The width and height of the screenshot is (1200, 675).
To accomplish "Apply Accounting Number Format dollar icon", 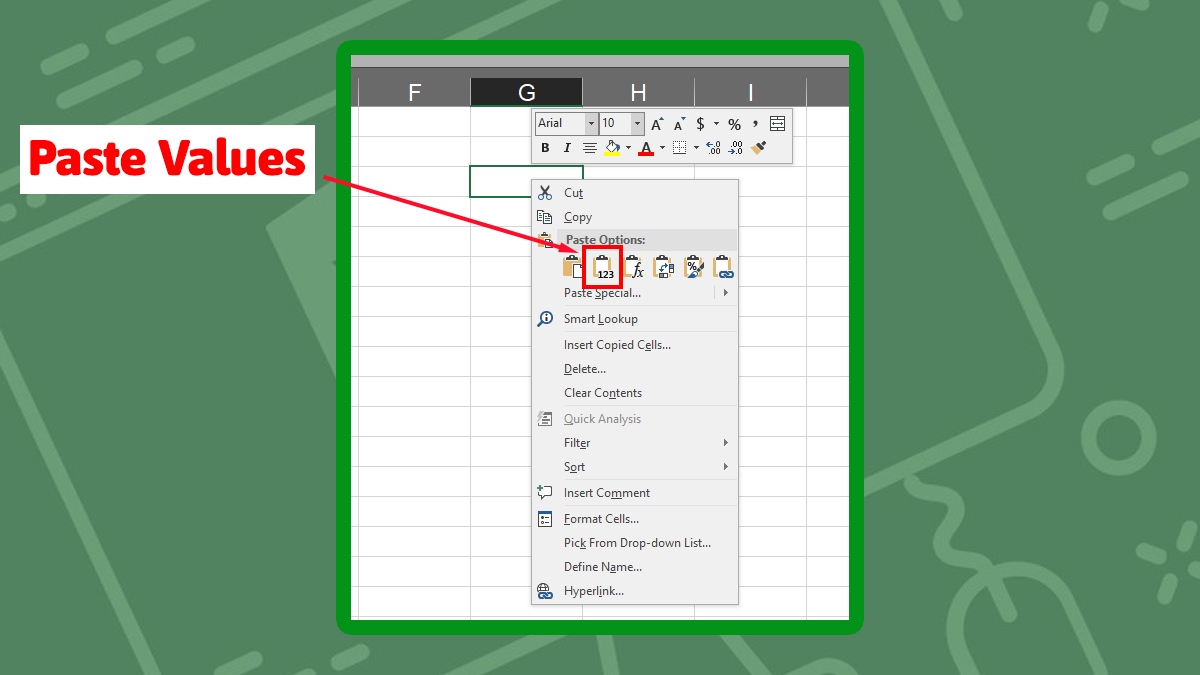I will point(701,124).
